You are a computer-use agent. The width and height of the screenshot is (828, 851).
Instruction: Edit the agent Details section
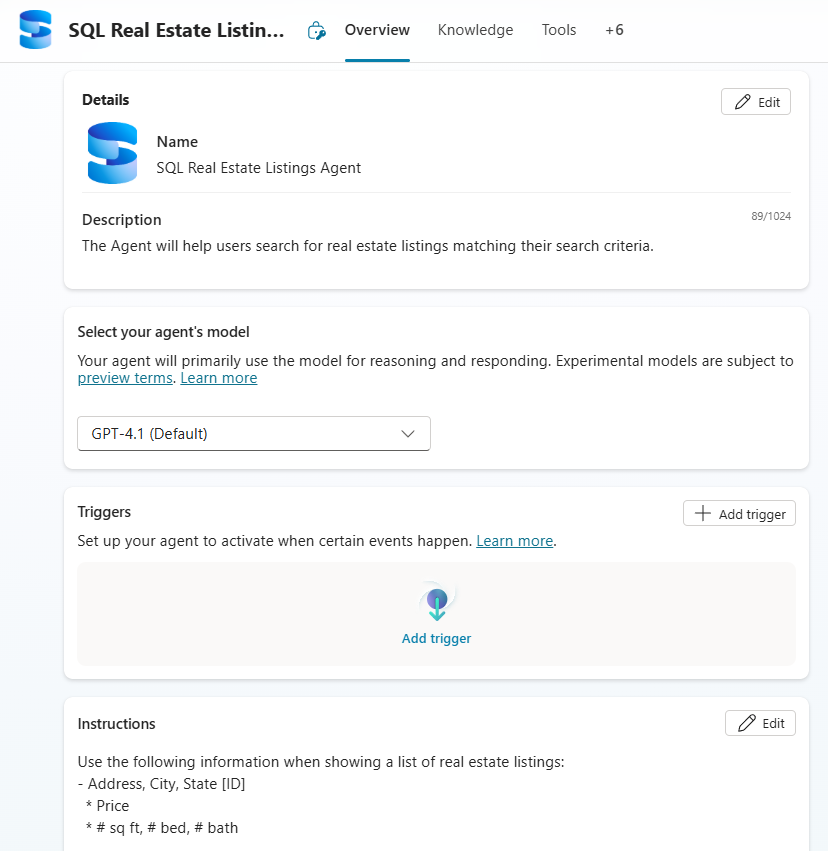pyautogui.click(x=755, y=102)
